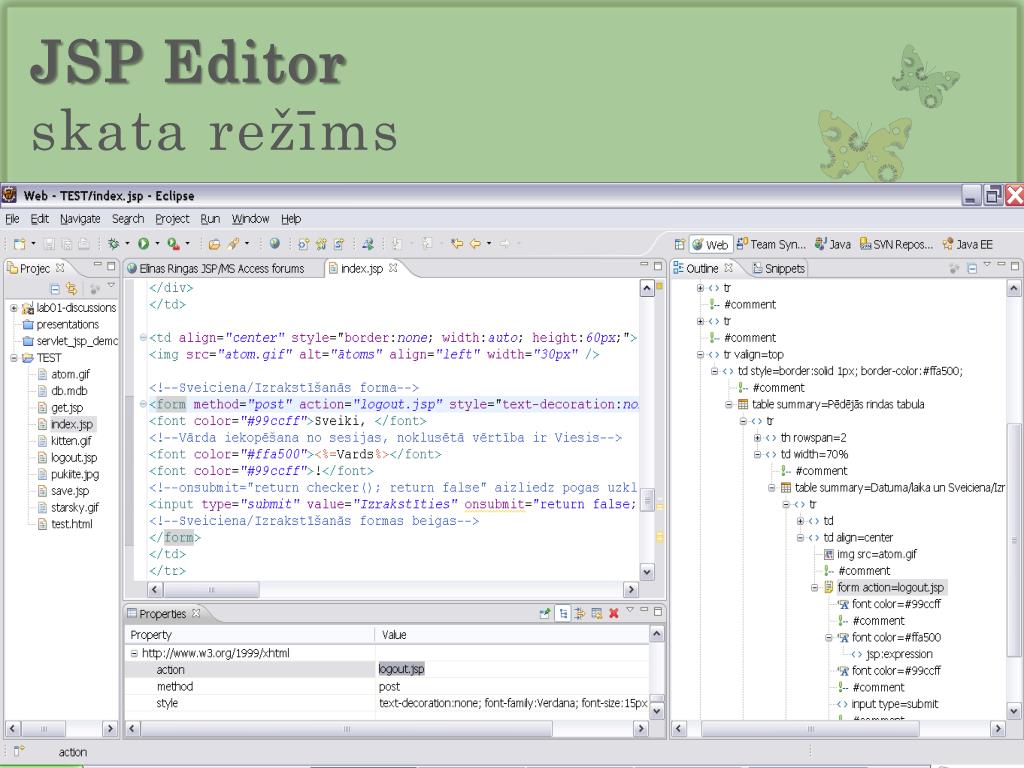Open the Project menu
This screenshot has height=768, width=1024.
[172, 219]
